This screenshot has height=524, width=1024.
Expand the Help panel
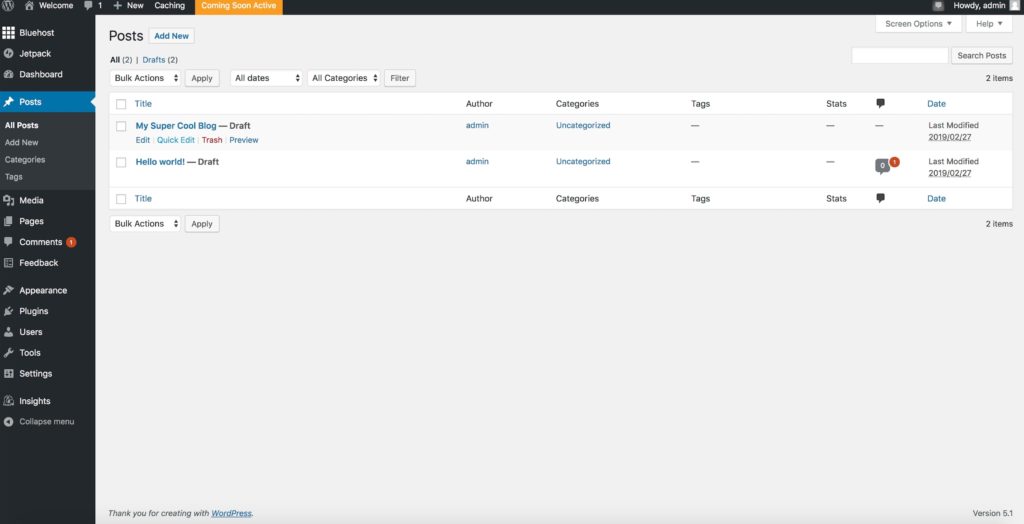[x=989, y=24]
